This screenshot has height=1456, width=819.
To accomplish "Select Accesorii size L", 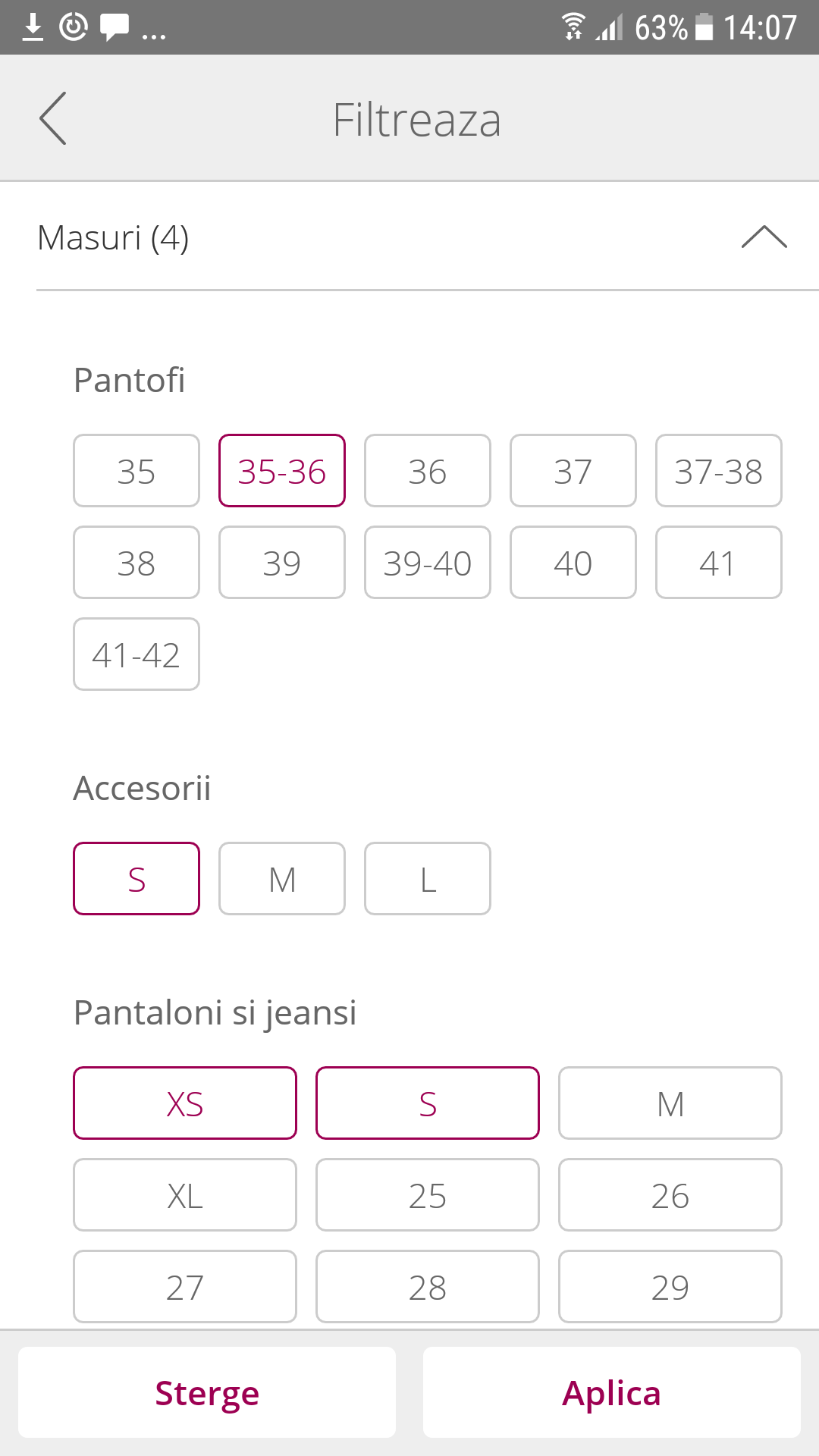I will (428, 879).
